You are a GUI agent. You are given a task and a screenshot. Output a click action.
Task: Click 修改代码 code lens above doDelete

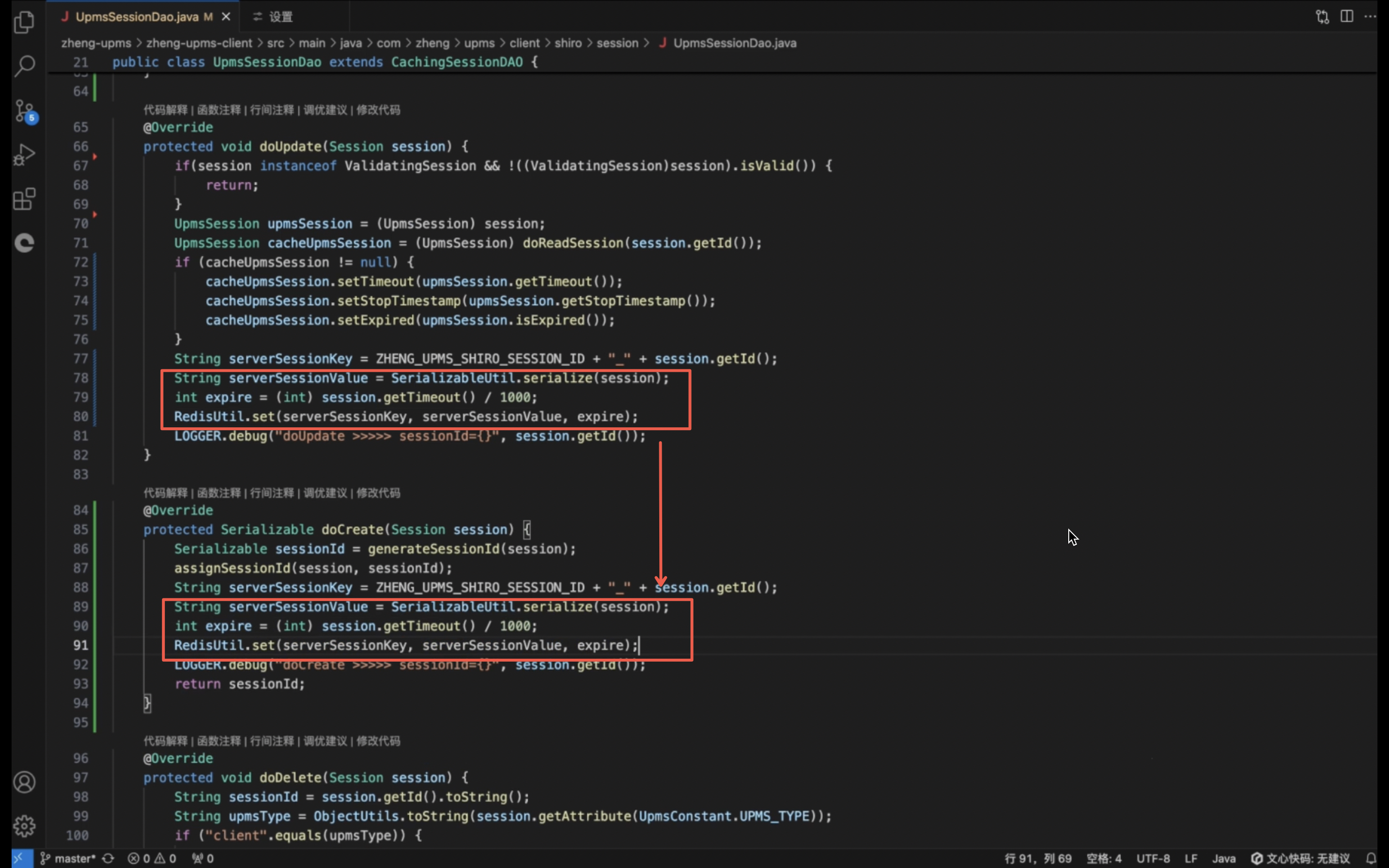pos(378,741)
